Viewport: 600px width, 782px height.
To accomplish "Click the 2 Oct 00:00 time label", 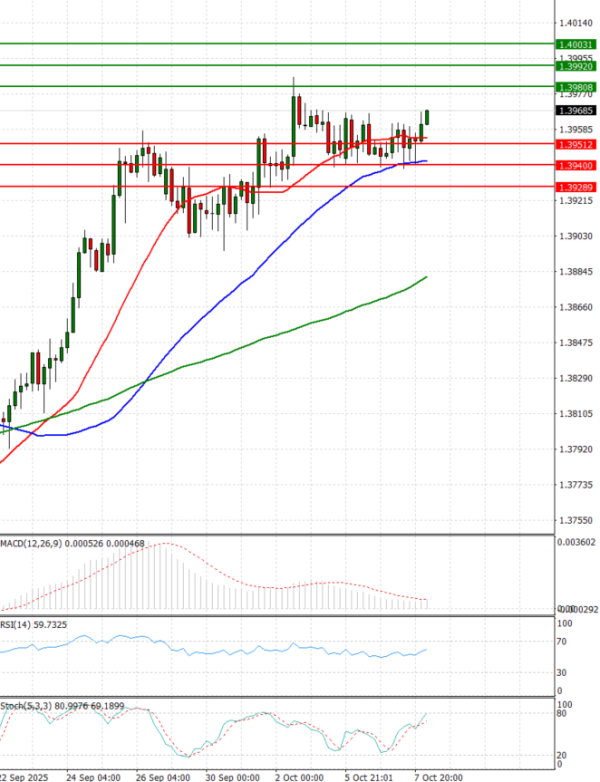I will 301,775.
